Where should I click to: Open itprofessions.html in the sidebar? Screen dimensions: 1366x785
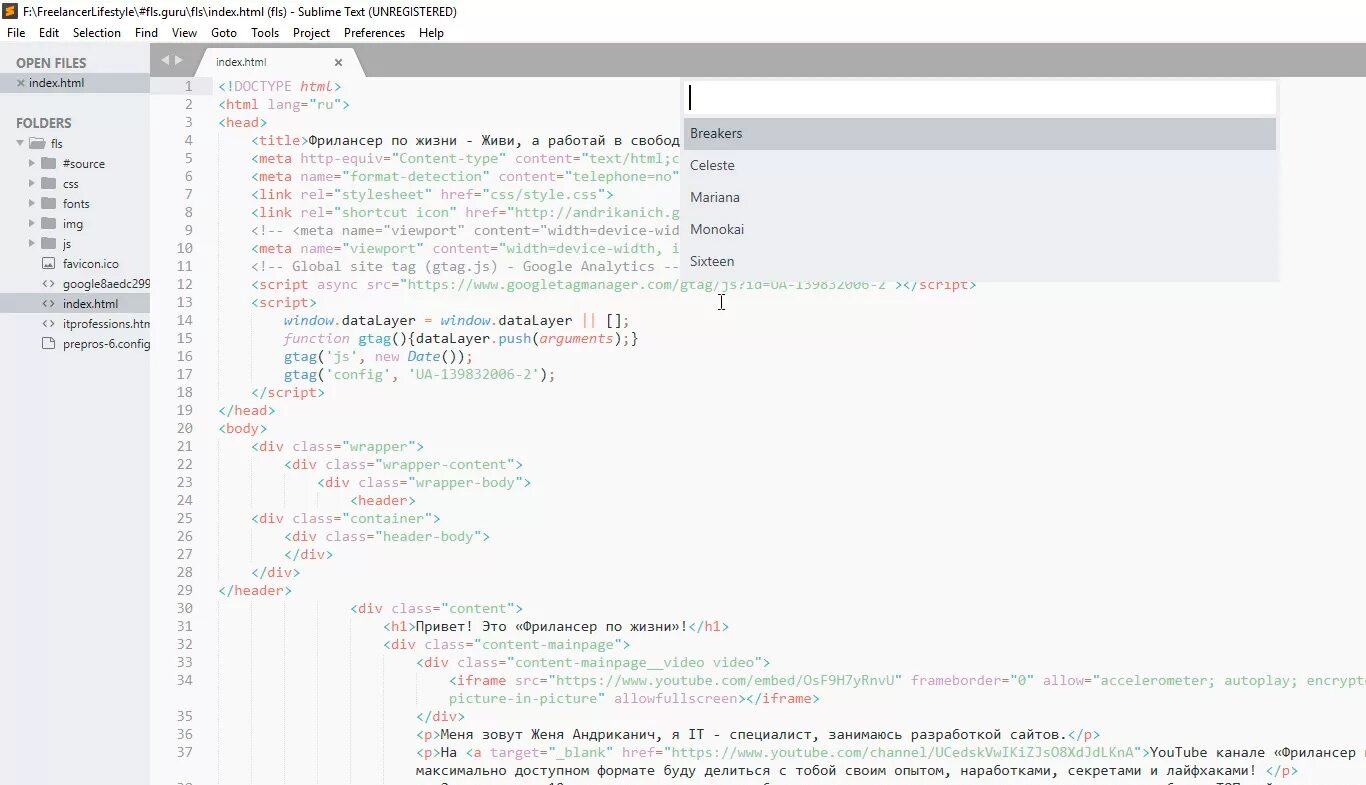coord(106,323)
